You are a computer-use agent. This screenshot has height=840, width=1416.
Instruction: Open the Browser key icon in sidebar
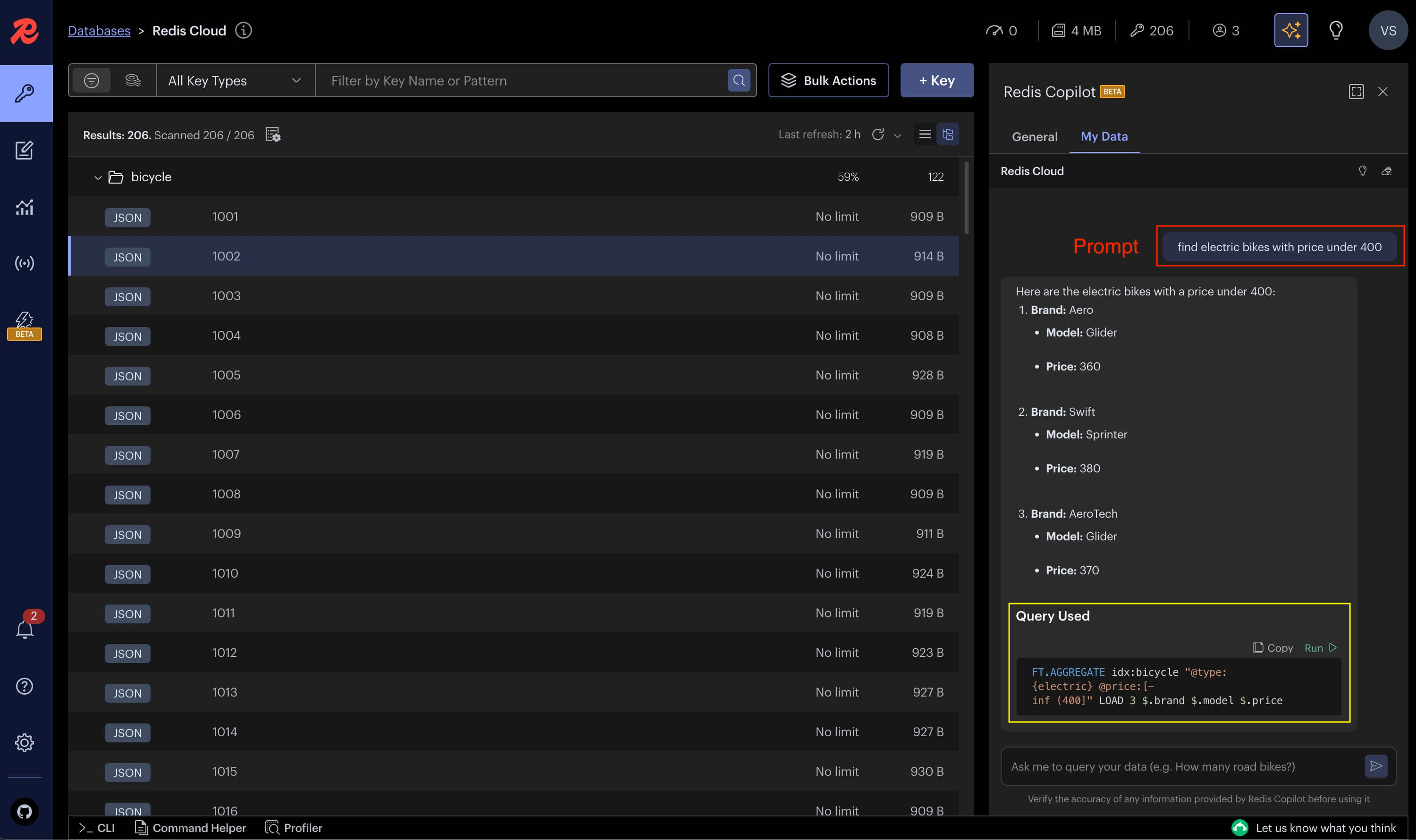(25, 93)
